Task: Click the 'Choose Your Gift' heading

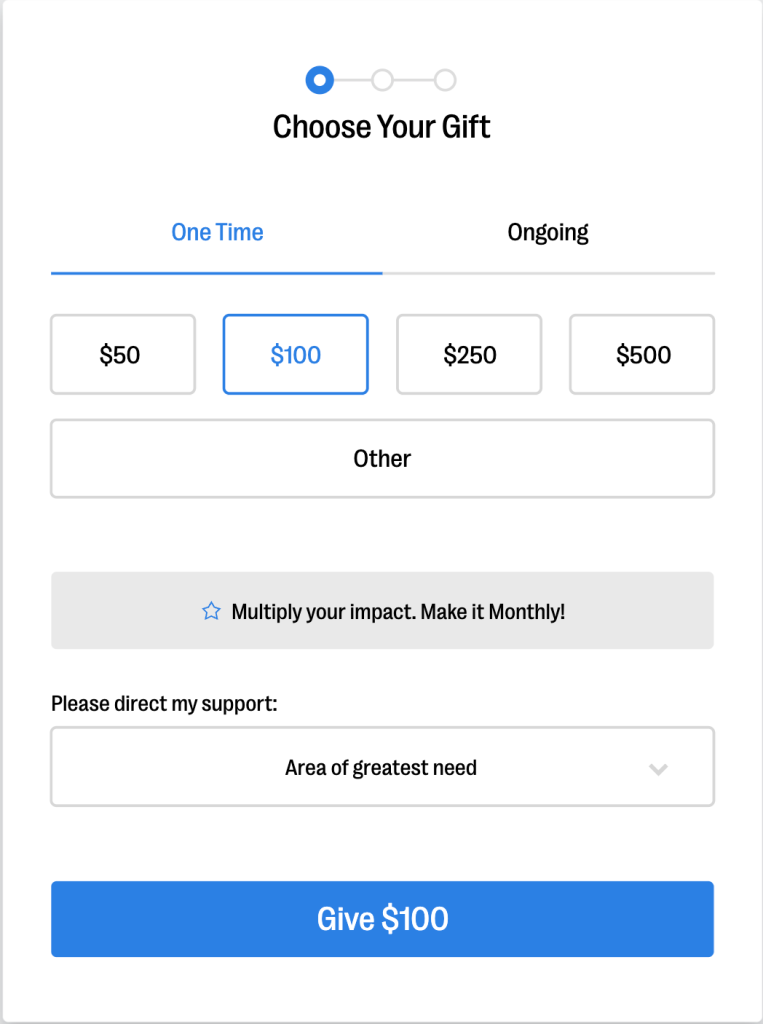Action: tap(382, 127)
